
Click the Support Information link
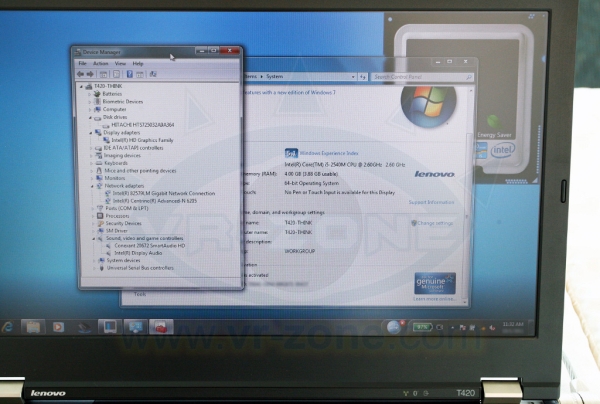pos(431,202)
